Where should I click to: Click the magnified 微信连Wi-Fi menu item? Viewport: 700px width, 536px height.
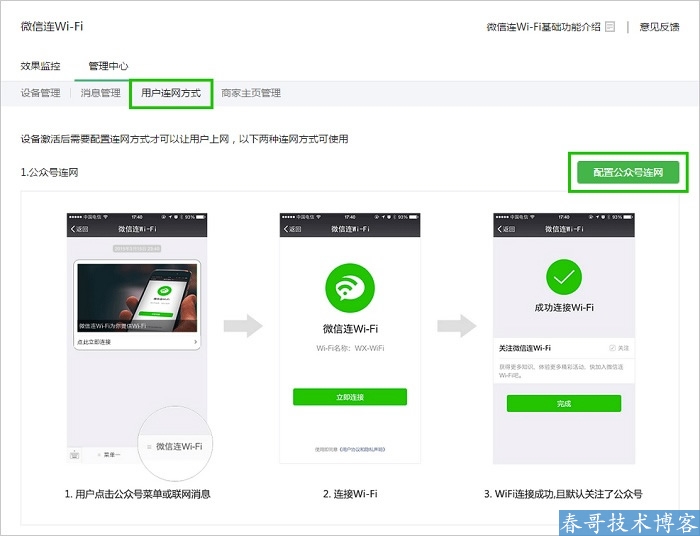(179, 446)
